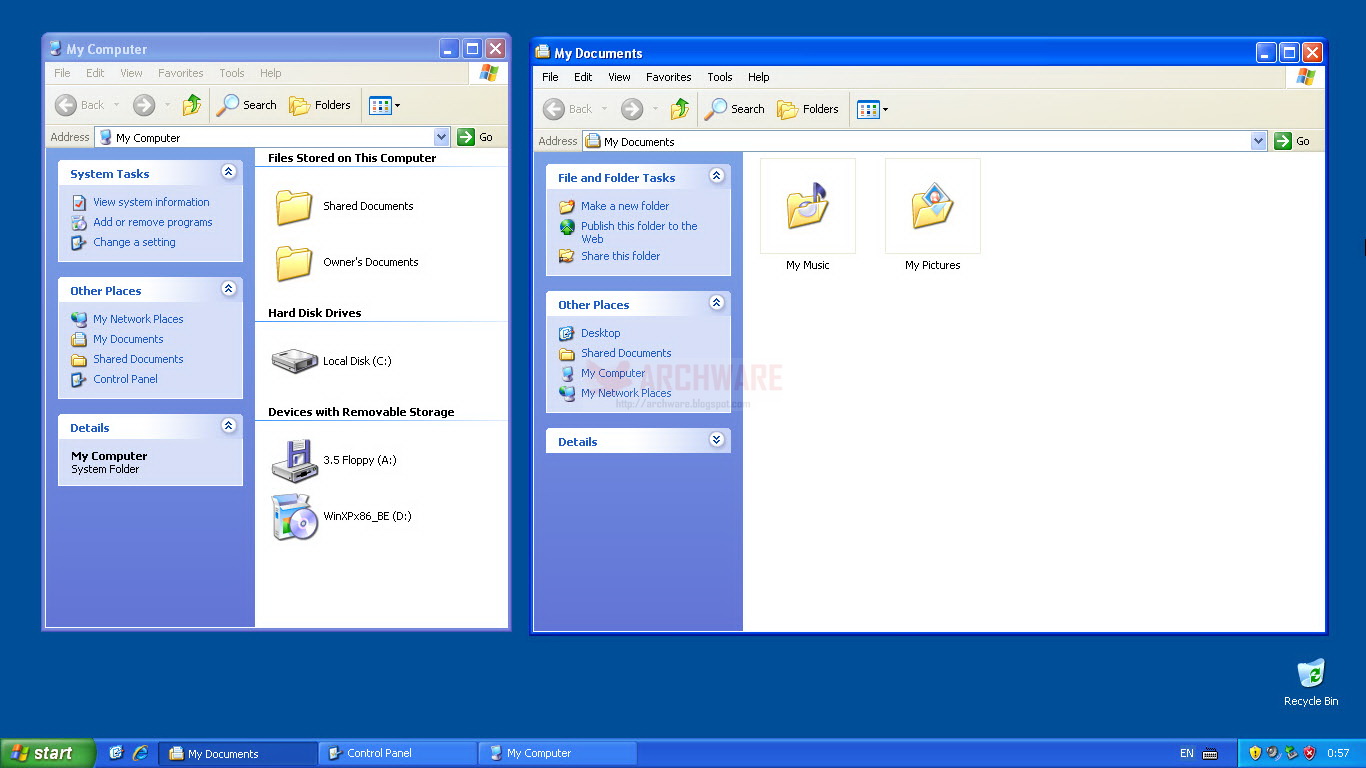Select the Recycle Bin on the desktop
Screen dimensions: 1366x768
point(1311,683)
